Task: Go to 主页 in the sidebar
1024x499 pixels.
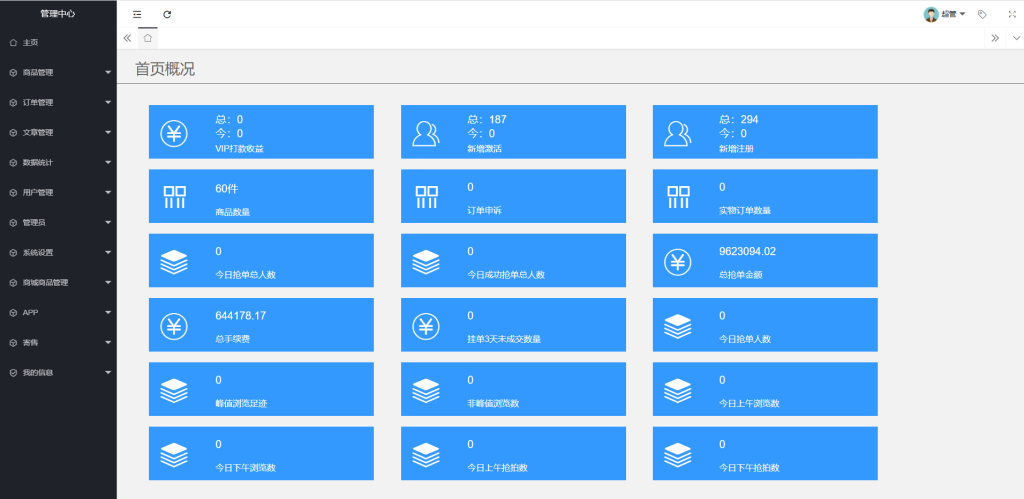Action: (x=30, y=42)
